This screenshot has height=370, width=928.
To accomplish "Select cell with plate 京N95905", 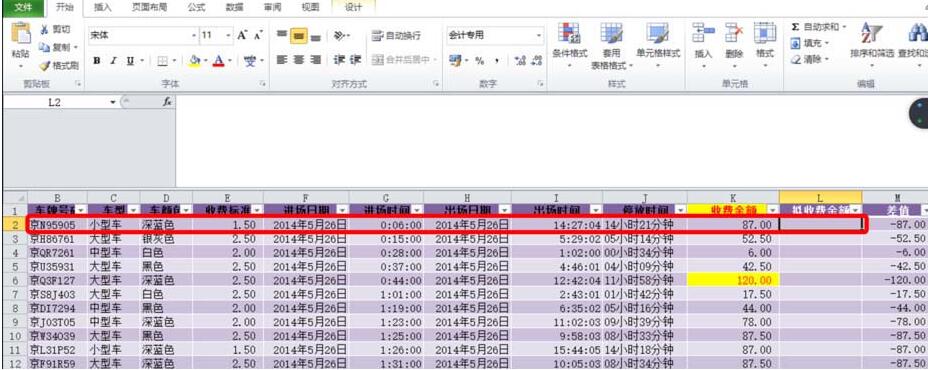I will pyautogui.click(x=57, y=224).
